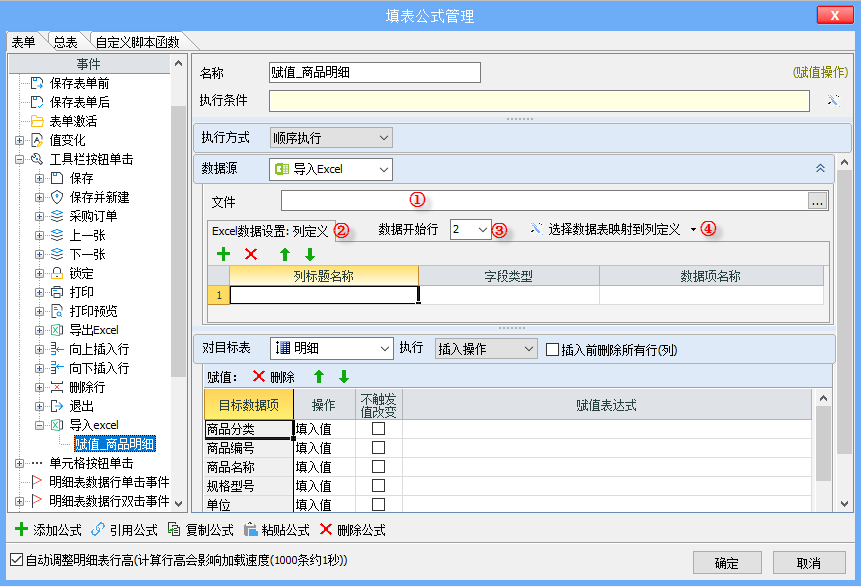This screenshot has width=861, height=587.
Task: Click the file browse ... button
Action: pos(818,202)
